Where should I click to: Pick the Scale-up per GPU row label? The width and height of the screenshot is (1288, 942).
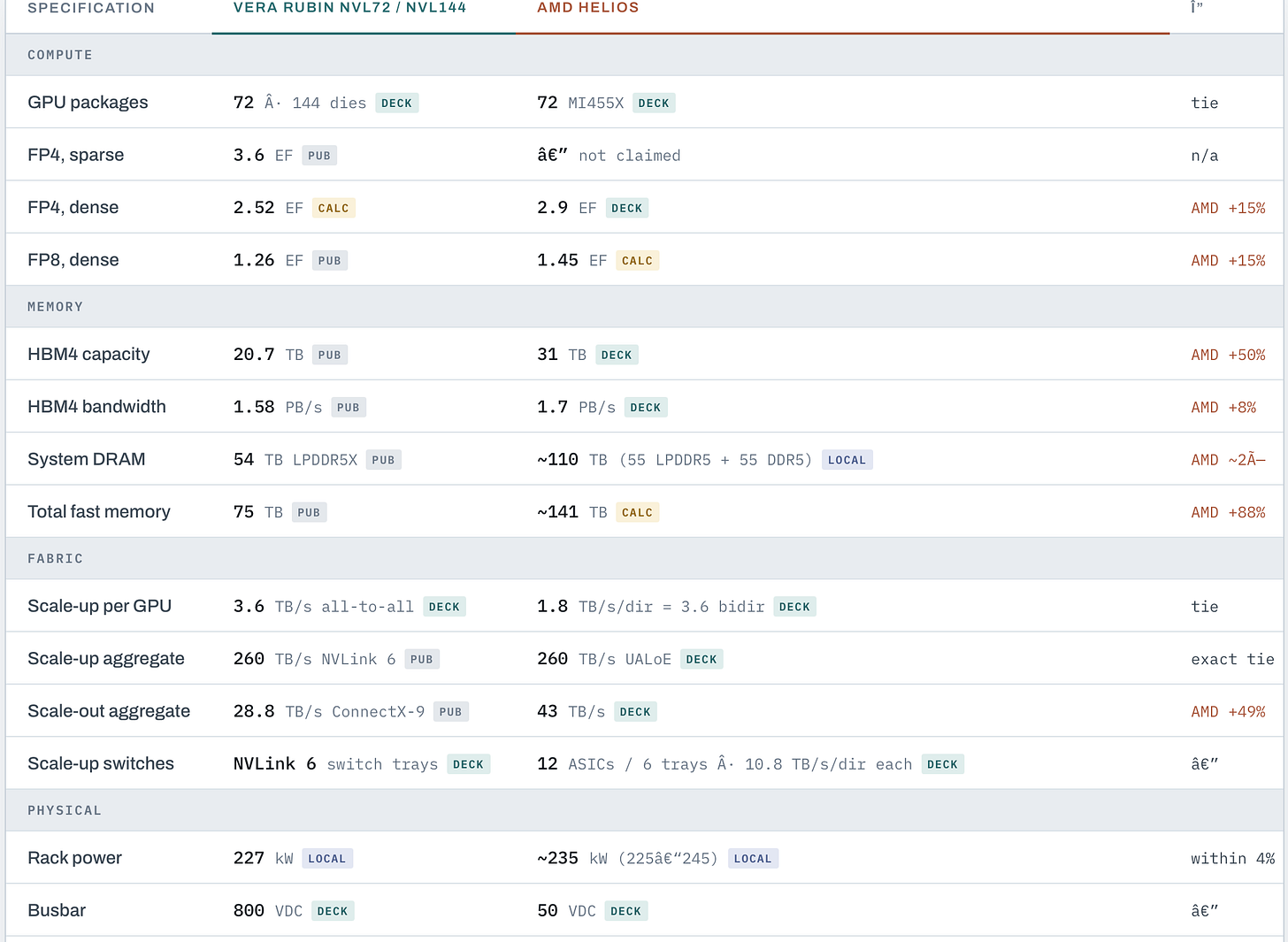99,606
